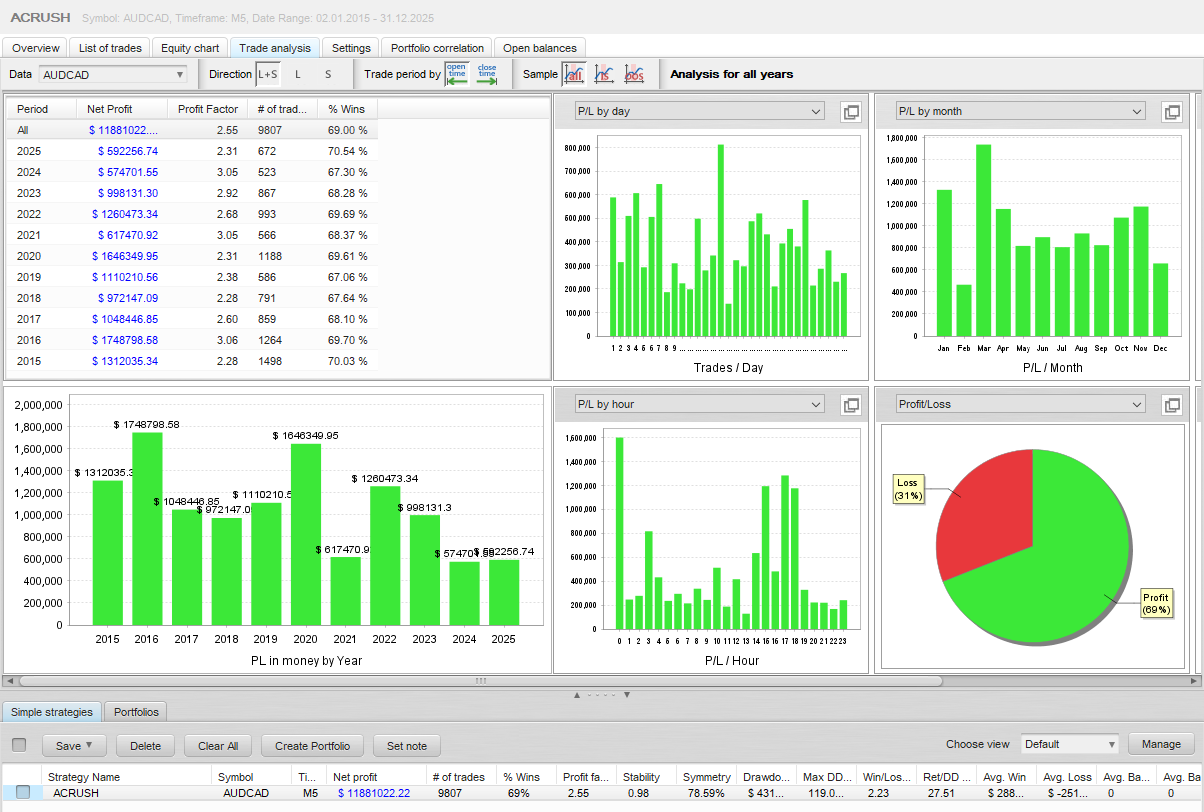Screen dimensions: 1204x812
Task: Pop out the P/L by month chart
Action: 1171,112
